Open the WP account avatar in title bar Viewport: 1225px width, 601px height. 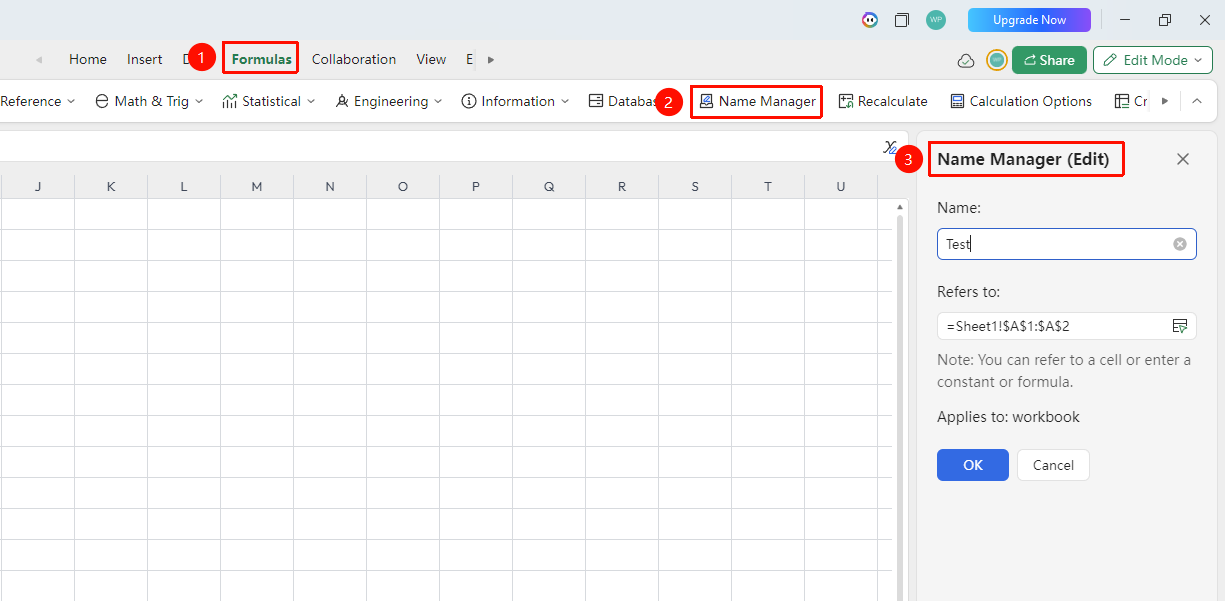point(936,20)
